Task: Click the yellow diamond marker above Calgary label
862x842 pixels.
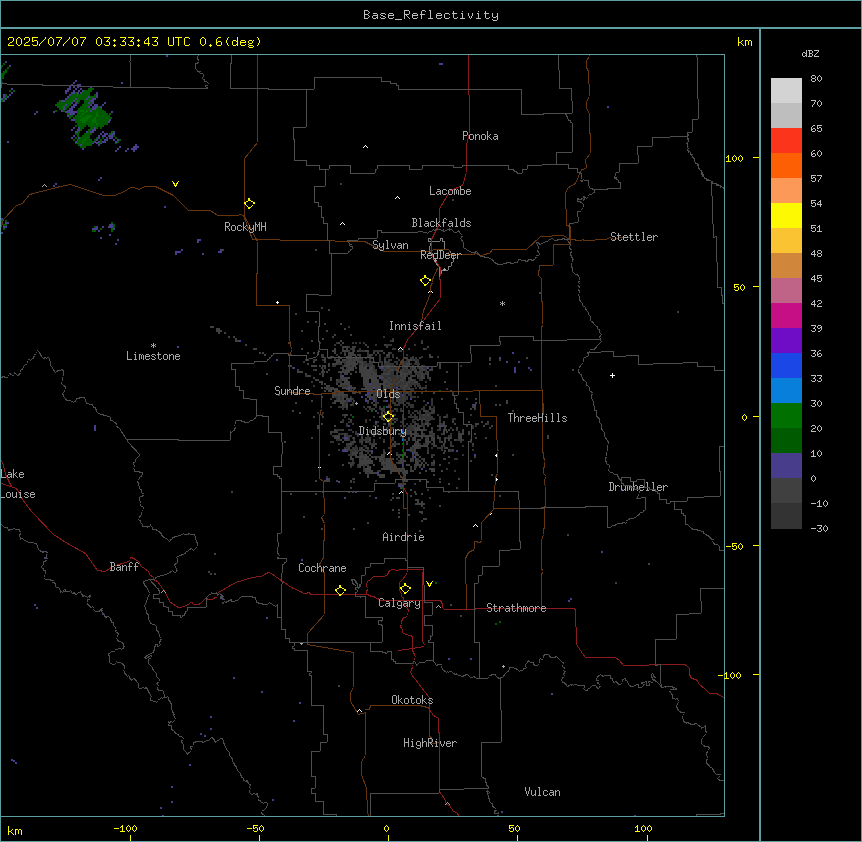Action: [405, 589]
